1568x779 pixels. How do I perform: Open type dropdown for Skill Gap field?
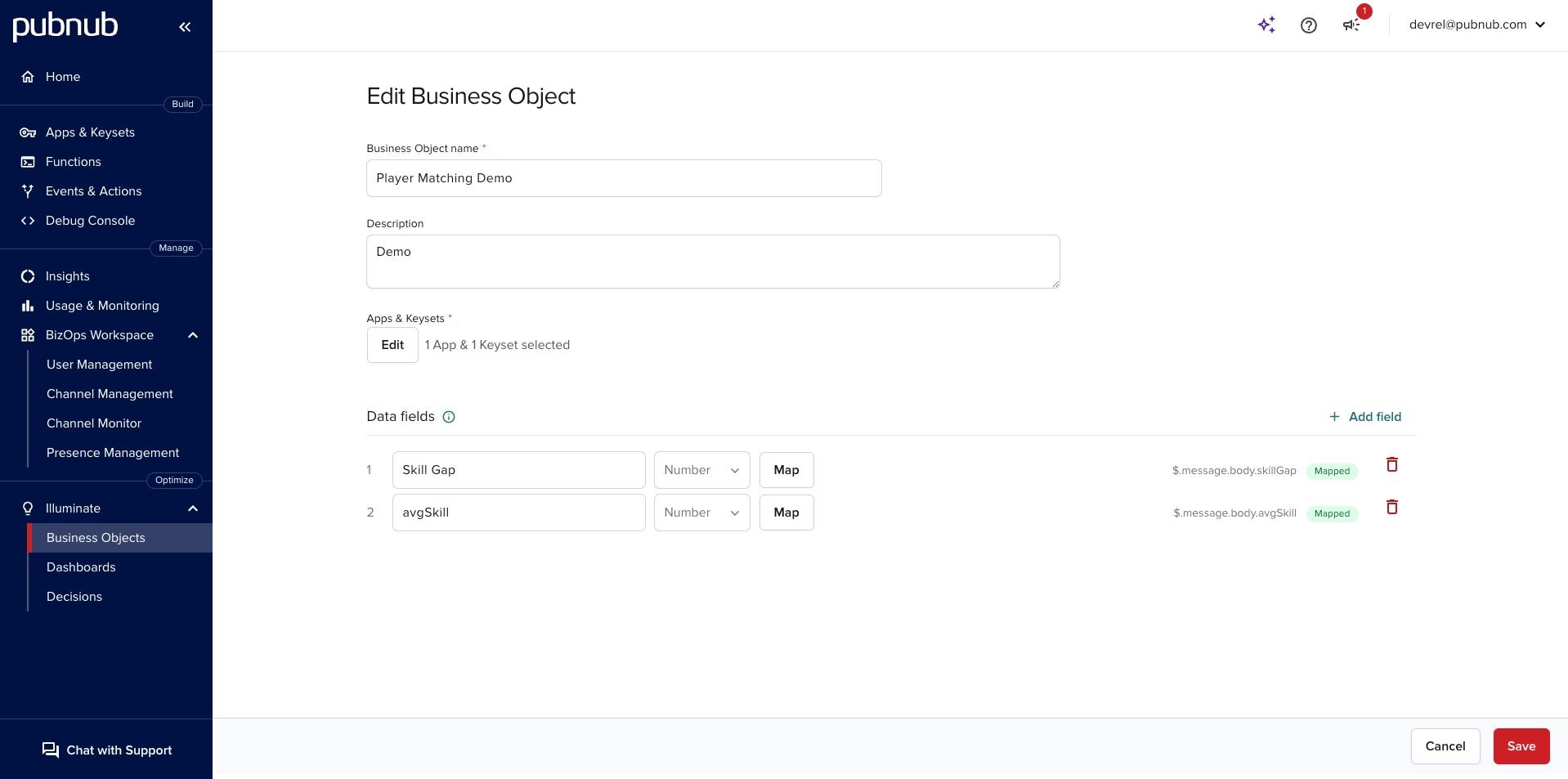[701, 470]
